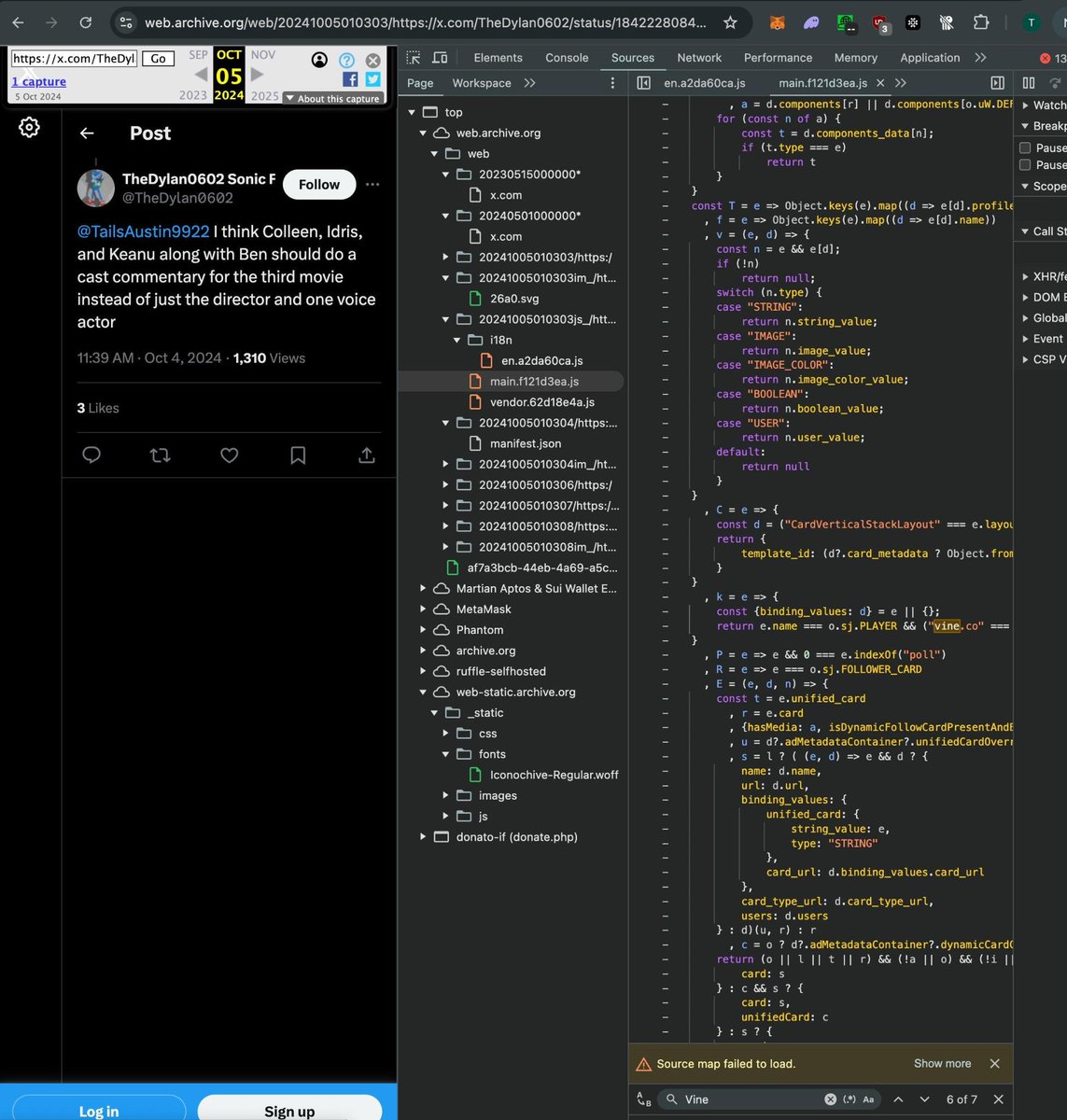
Task: Open the Sources navigator three-dot menu
Action: click(x=612, y=83)
